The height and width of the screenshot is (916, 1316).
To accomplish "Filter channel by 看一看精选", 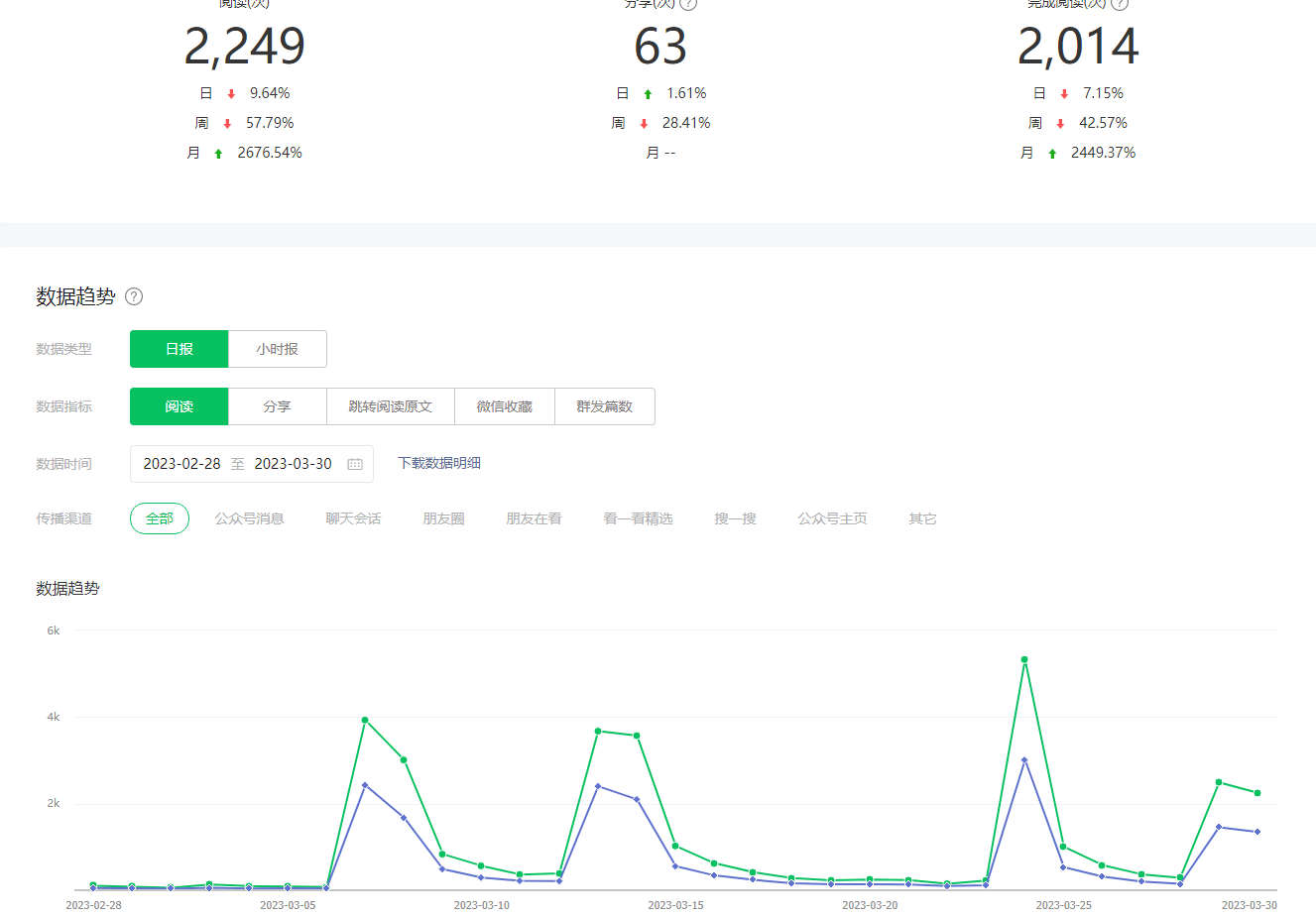I will pyautogui.click(x=638, y=518).
